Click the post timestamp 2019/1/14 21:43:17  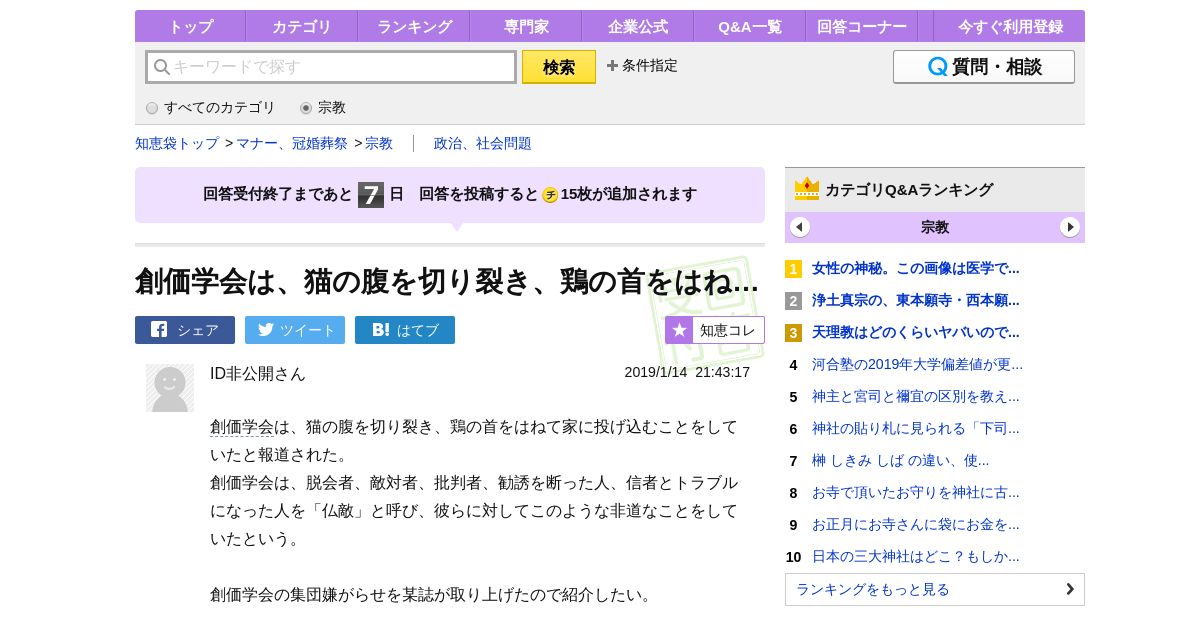pyautogui.click(x=687, y=372)
